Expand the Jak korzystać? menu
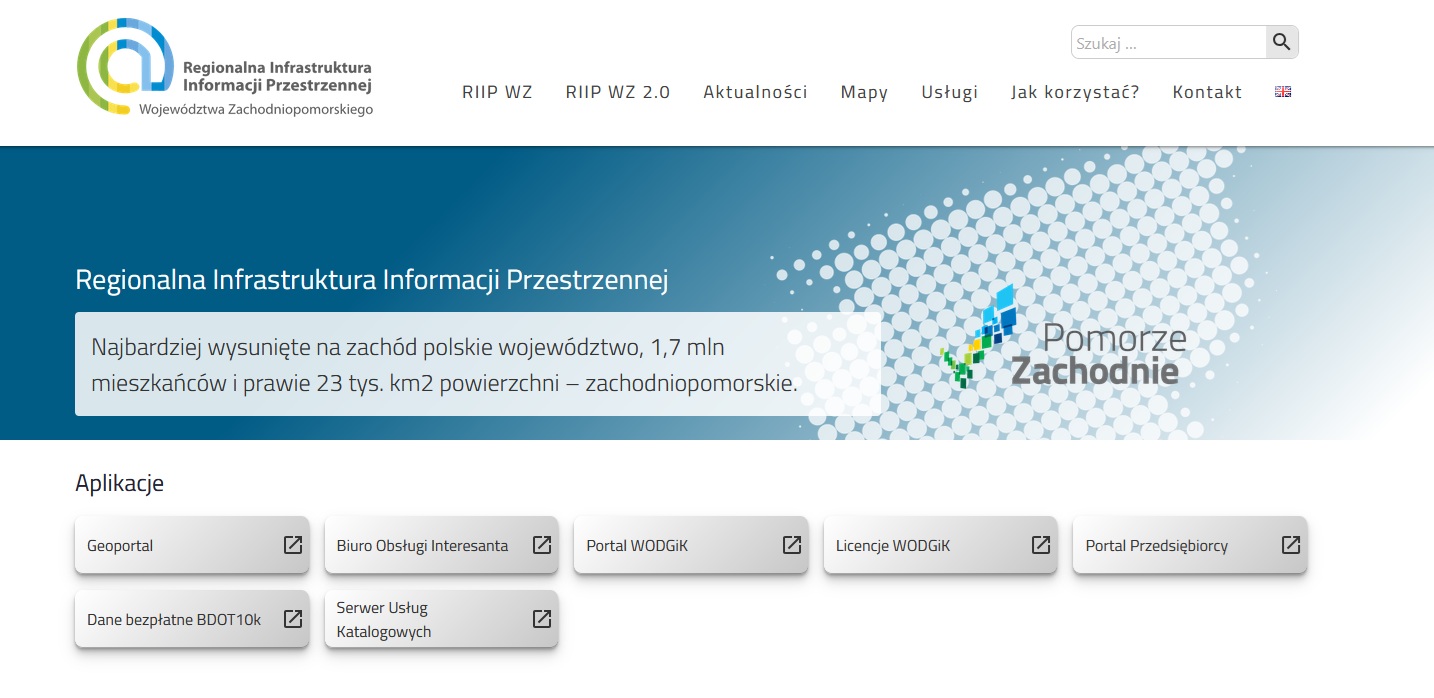1434x698 pixels. coord(1075,92)
